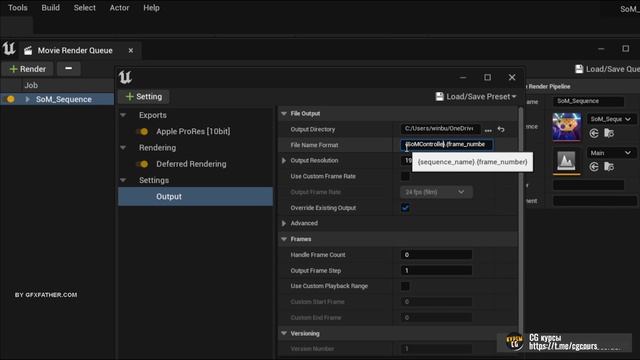Viewport: 640px width, 360px height.
Task: Open the Tools menu
Action: 18,8
